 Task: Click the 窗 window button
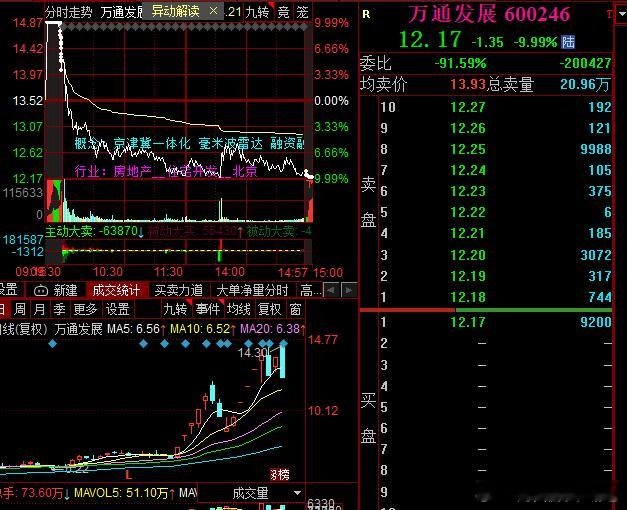pos(296,309)
